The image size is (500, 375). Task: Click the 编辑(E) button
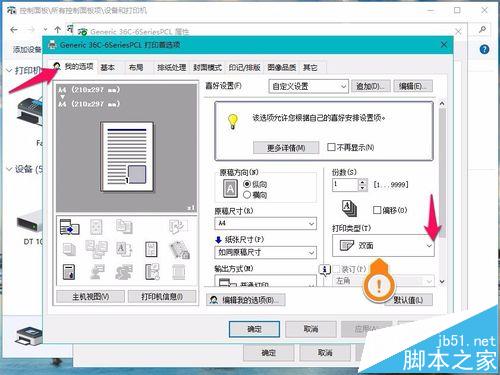(x=413, y=86)
